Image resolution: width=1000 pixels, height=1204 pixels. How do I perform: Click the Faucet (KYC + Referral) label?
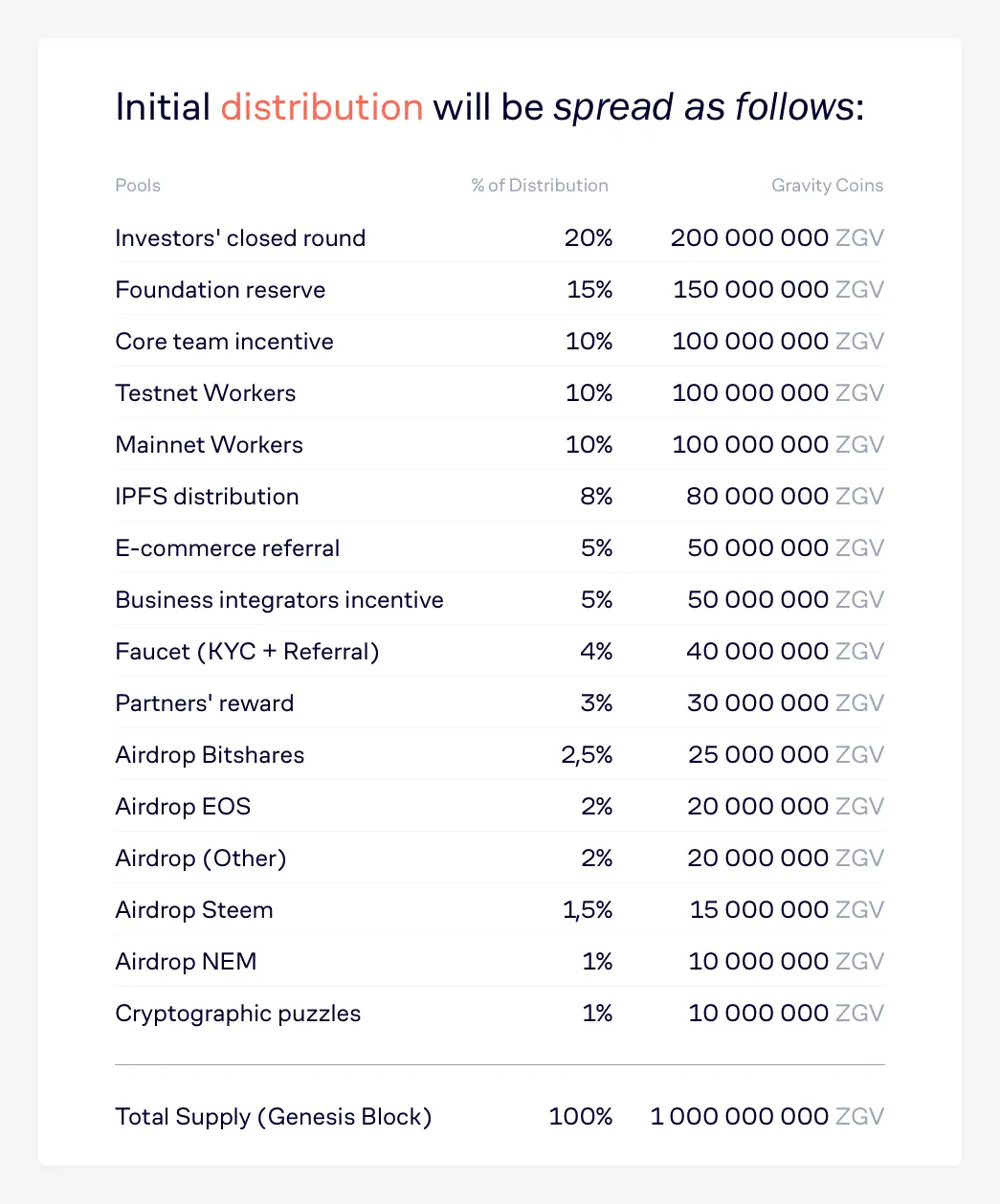[x=247, y=652]
